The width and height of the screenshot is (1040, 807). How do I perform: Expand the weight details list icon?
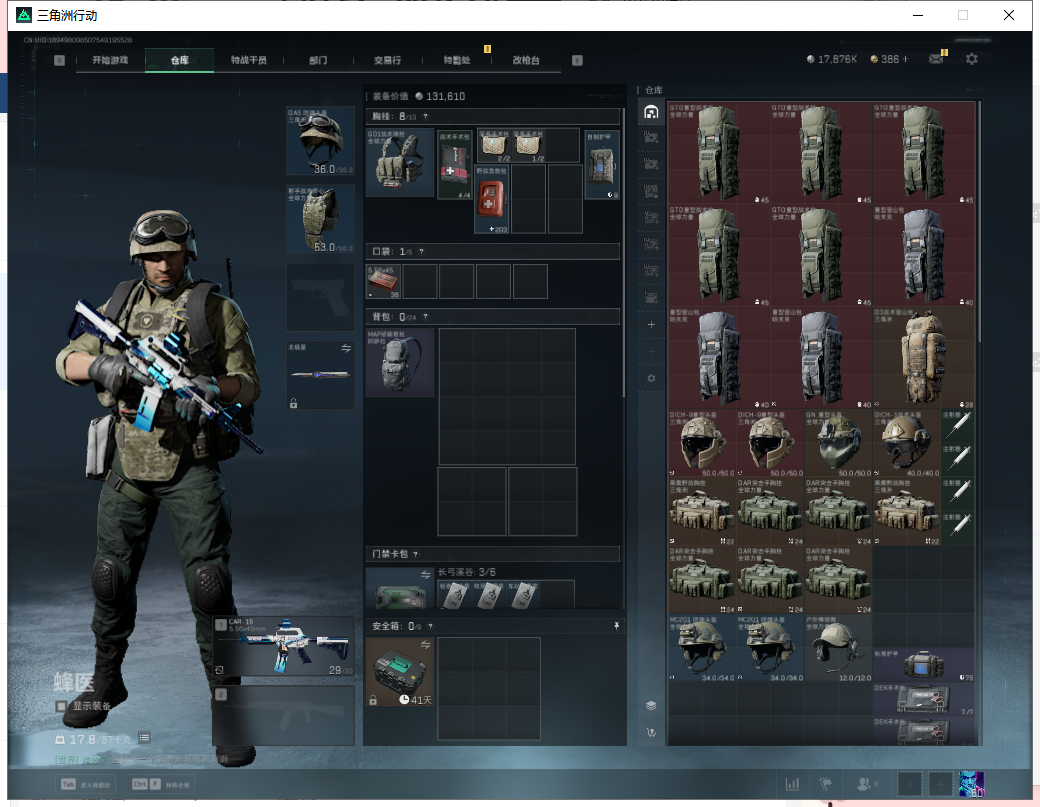tap(145, 738)
